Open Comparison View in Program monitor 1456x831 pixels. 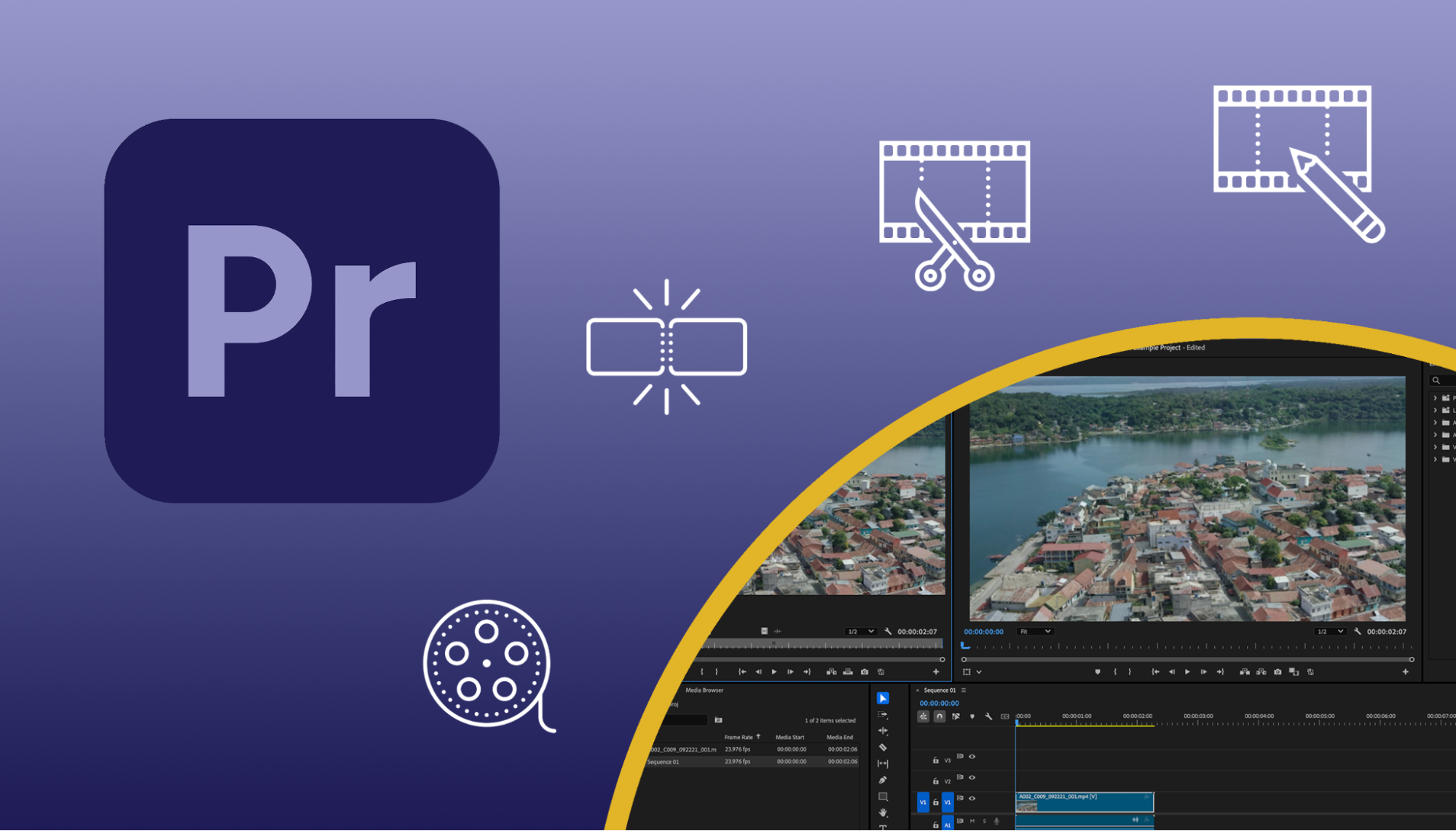(x=1294, y=672)
